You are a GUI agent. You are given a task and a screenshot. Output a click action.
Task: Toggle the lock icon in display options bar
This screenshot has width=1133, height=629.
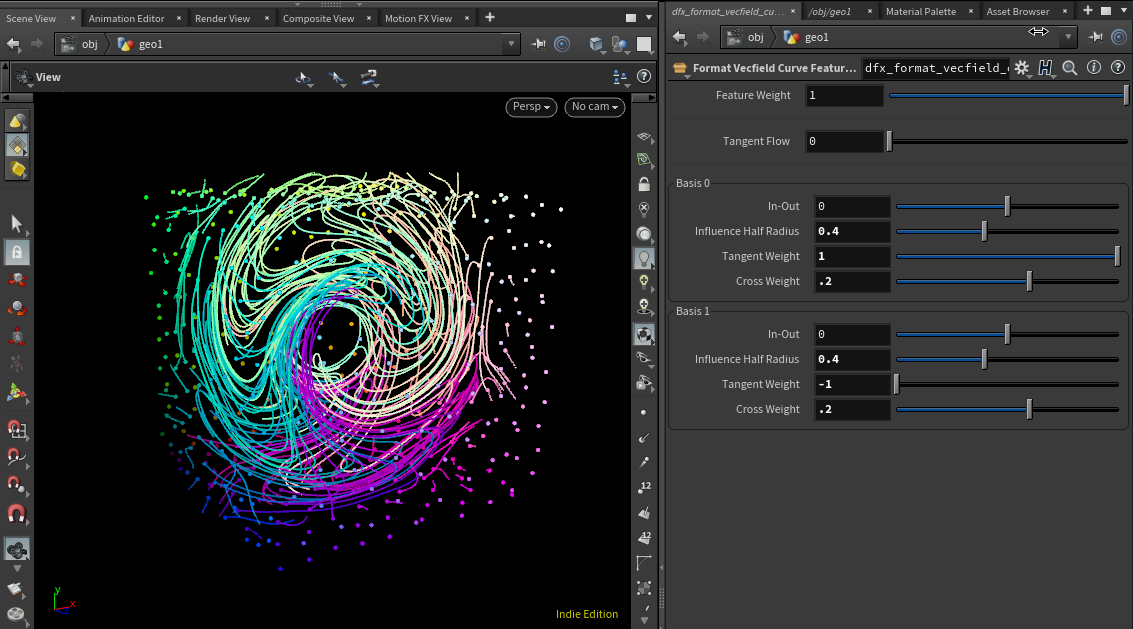[x=644, y=184]
